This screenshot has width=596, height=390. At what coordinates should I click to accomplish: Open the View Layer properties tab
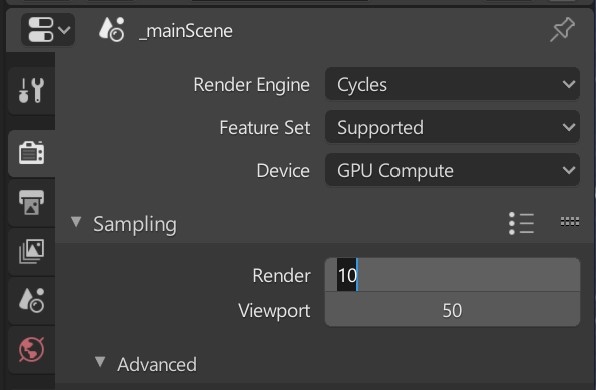[x=32, y=251]
